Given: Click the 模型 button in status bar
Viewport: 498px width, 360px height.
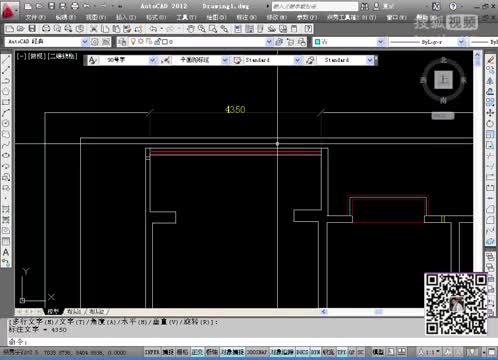Looking at the screenshot, I should pos(378,352).
